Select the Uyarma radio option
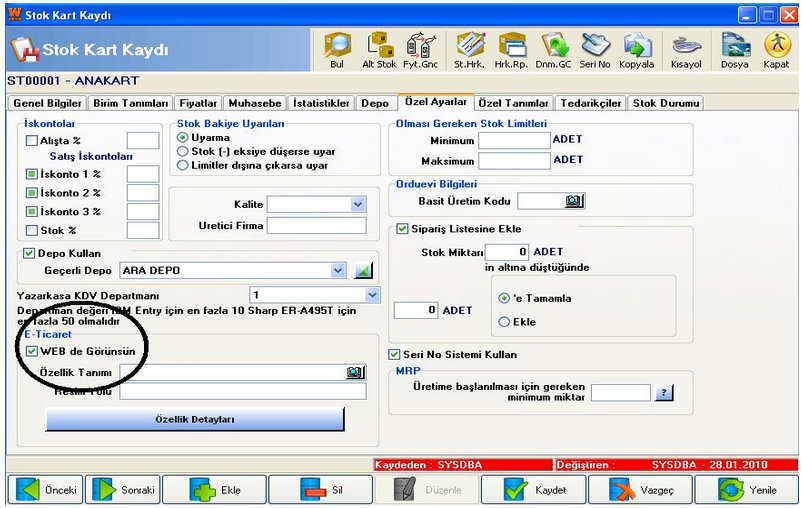This screenshot has height=508, width=802. (x=182, y=138)
